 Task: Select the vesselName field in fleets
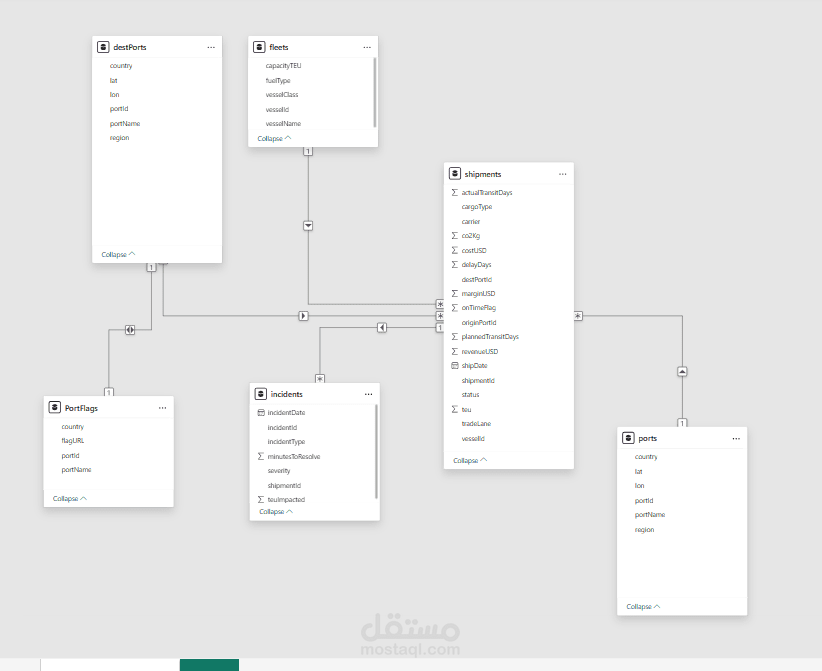tap(283, 124)
